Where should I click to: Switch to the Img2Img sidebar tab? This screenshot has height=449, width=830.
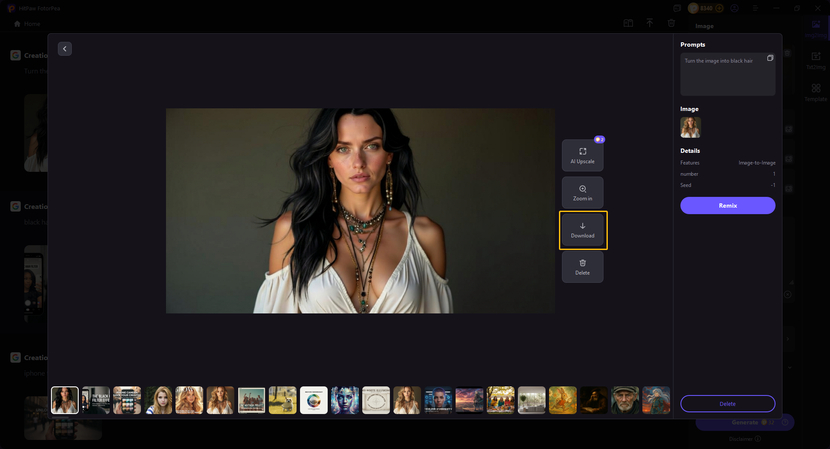tap(816, 28)
